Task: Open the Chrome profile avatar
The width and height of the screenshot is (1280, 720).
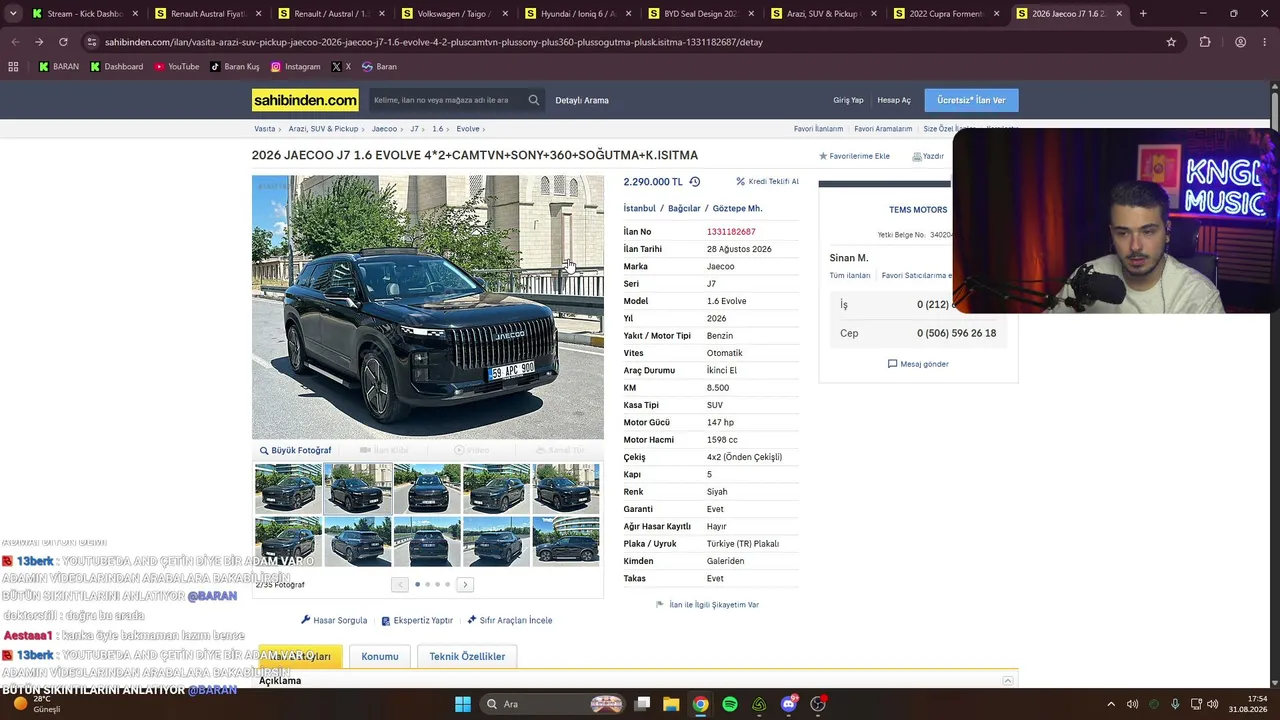Action: coord(1240,42)
